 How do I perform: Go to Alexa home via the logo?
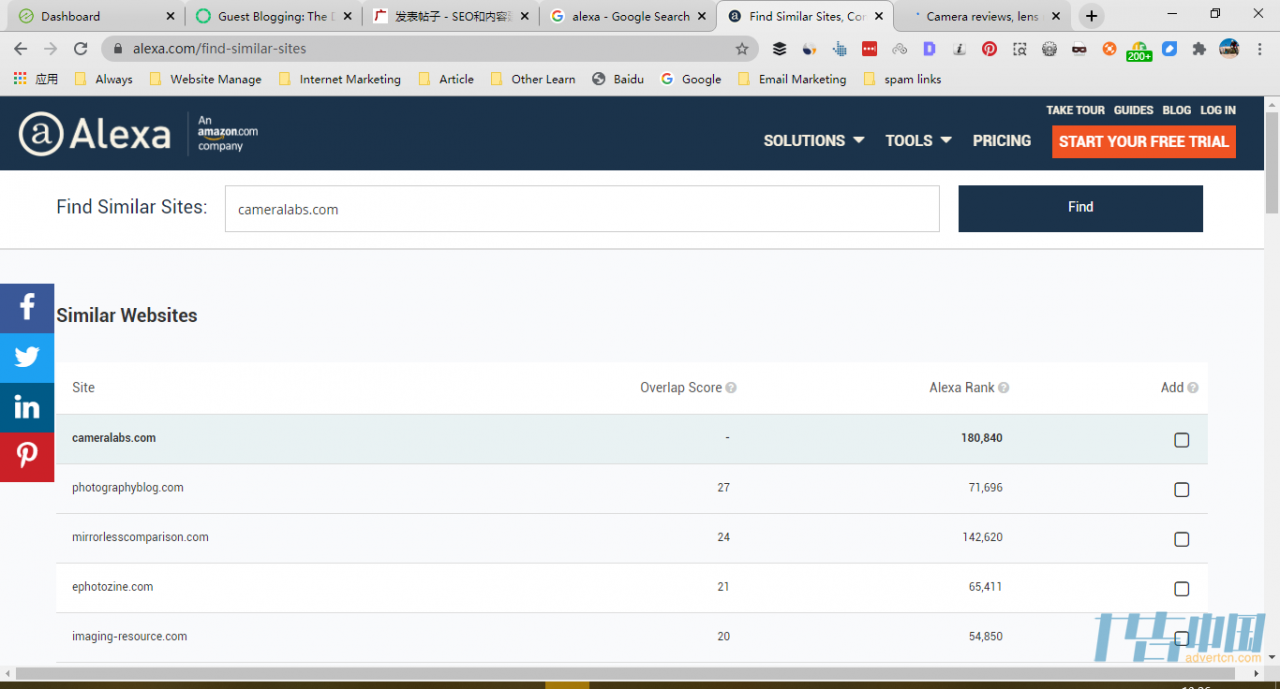coord(95,134)
